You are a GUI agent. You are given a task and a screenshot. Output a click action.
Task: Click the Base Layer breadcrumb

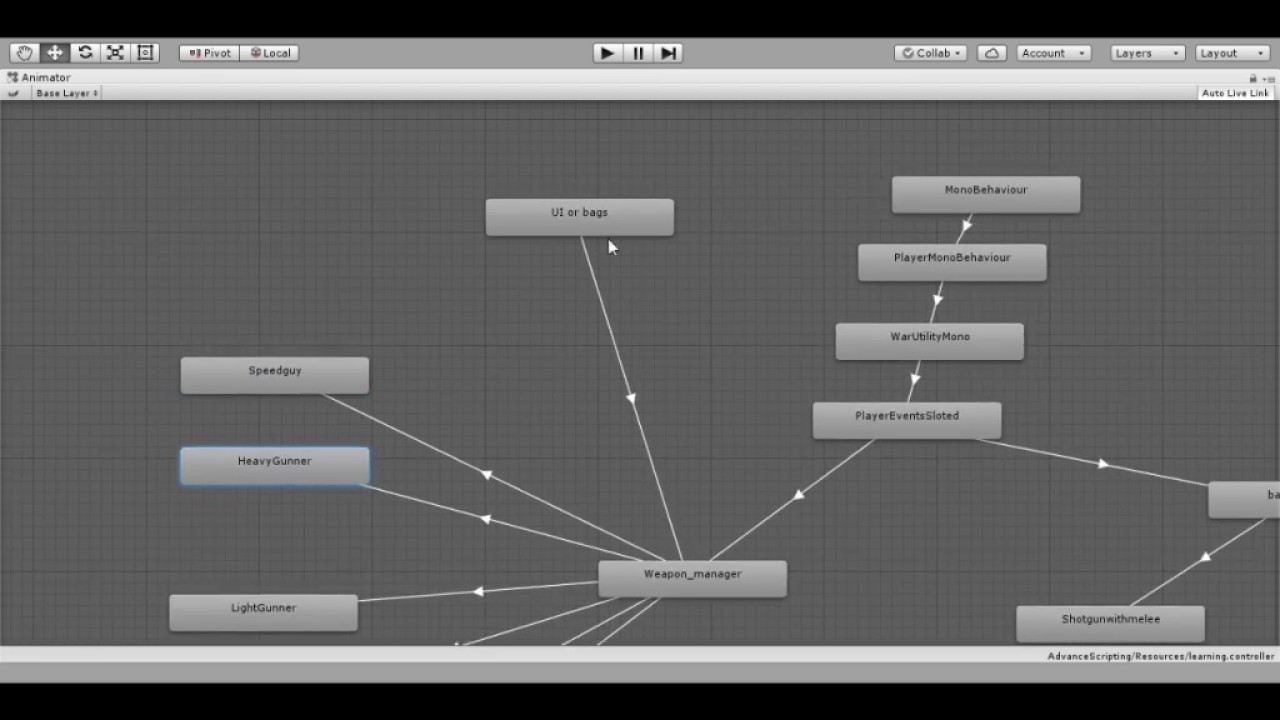66,93
